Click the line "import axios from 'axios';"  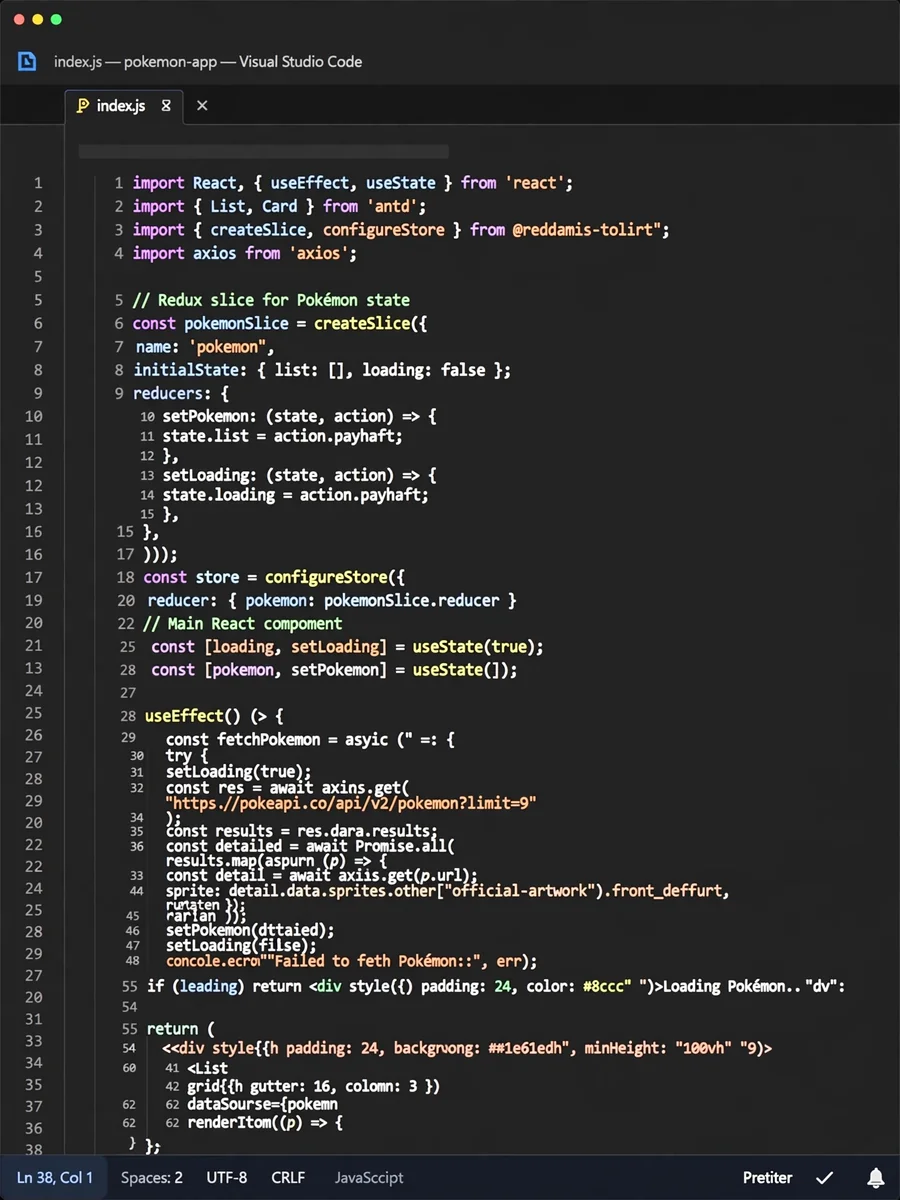(245, 253)
